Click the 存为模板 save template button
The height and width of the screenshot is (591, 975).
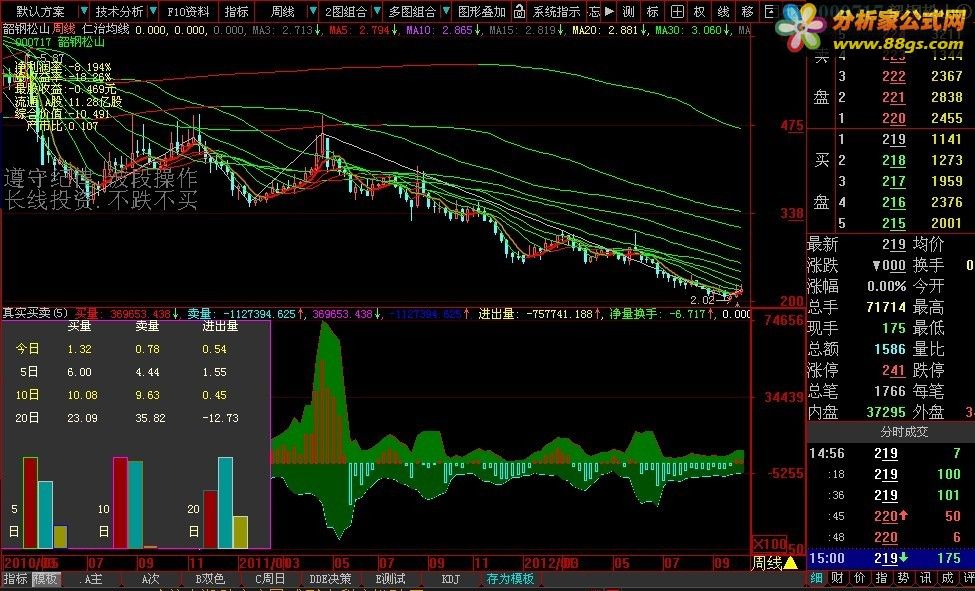coord(510,579)
